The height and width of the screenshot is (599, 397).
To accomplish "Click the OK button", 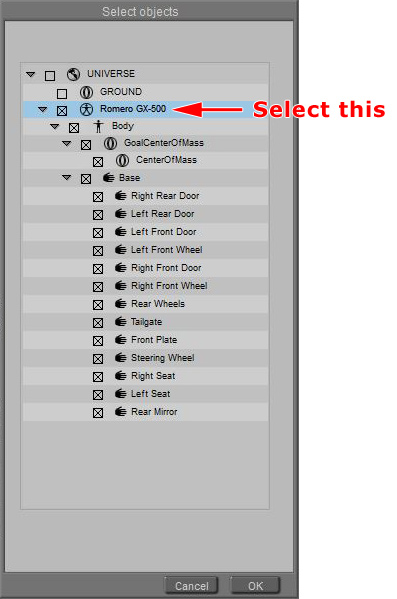I will [255, 586].
